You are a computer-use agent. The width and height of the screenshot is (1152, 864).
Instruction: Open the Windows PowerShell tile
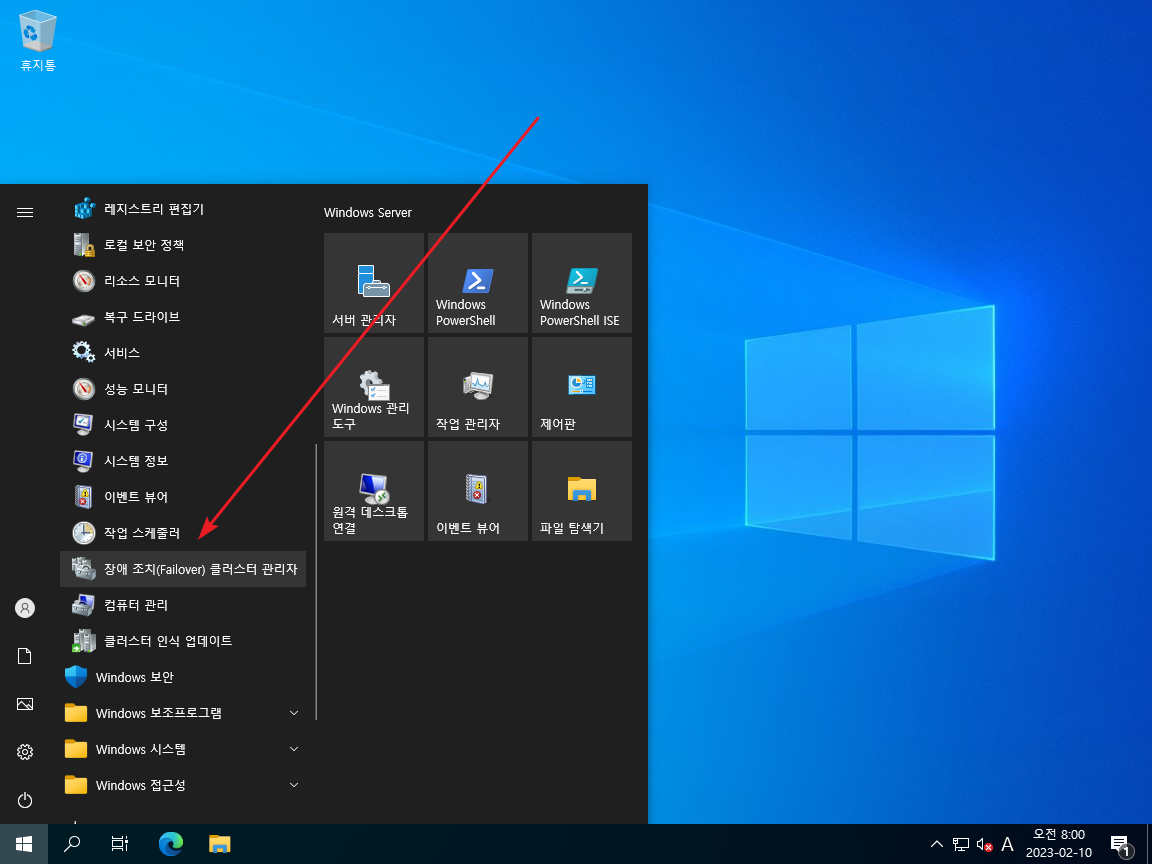click(x=478, y=283)
